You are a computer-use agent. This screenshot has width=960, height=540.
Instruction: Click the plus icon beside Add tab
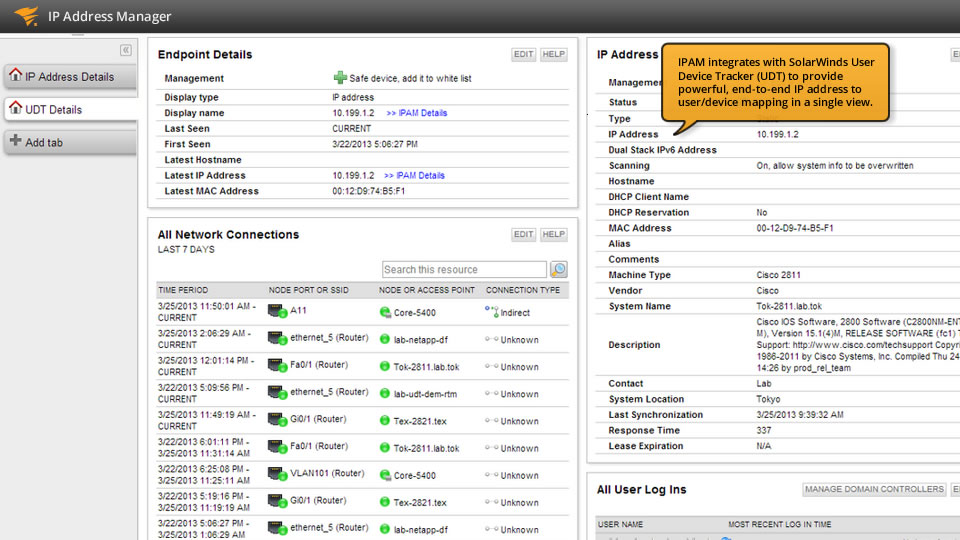tap(16, 141)
